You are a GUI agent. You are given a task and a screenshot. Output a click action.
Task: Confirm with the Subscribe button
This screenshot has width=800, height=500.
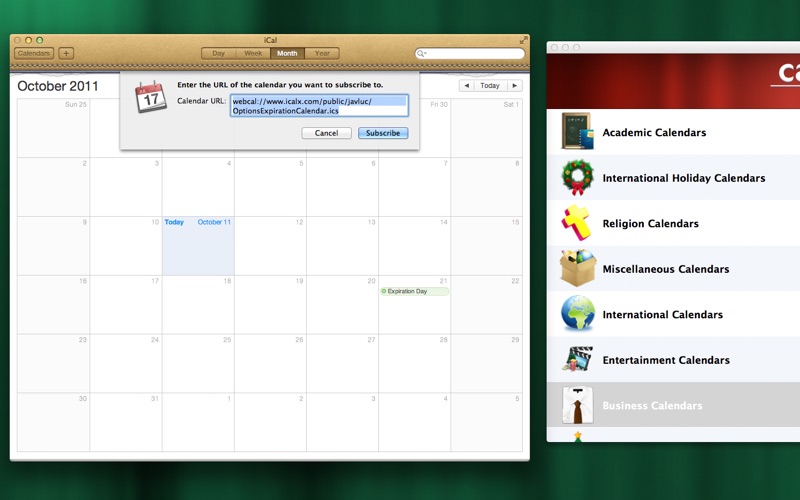(383, 133)
